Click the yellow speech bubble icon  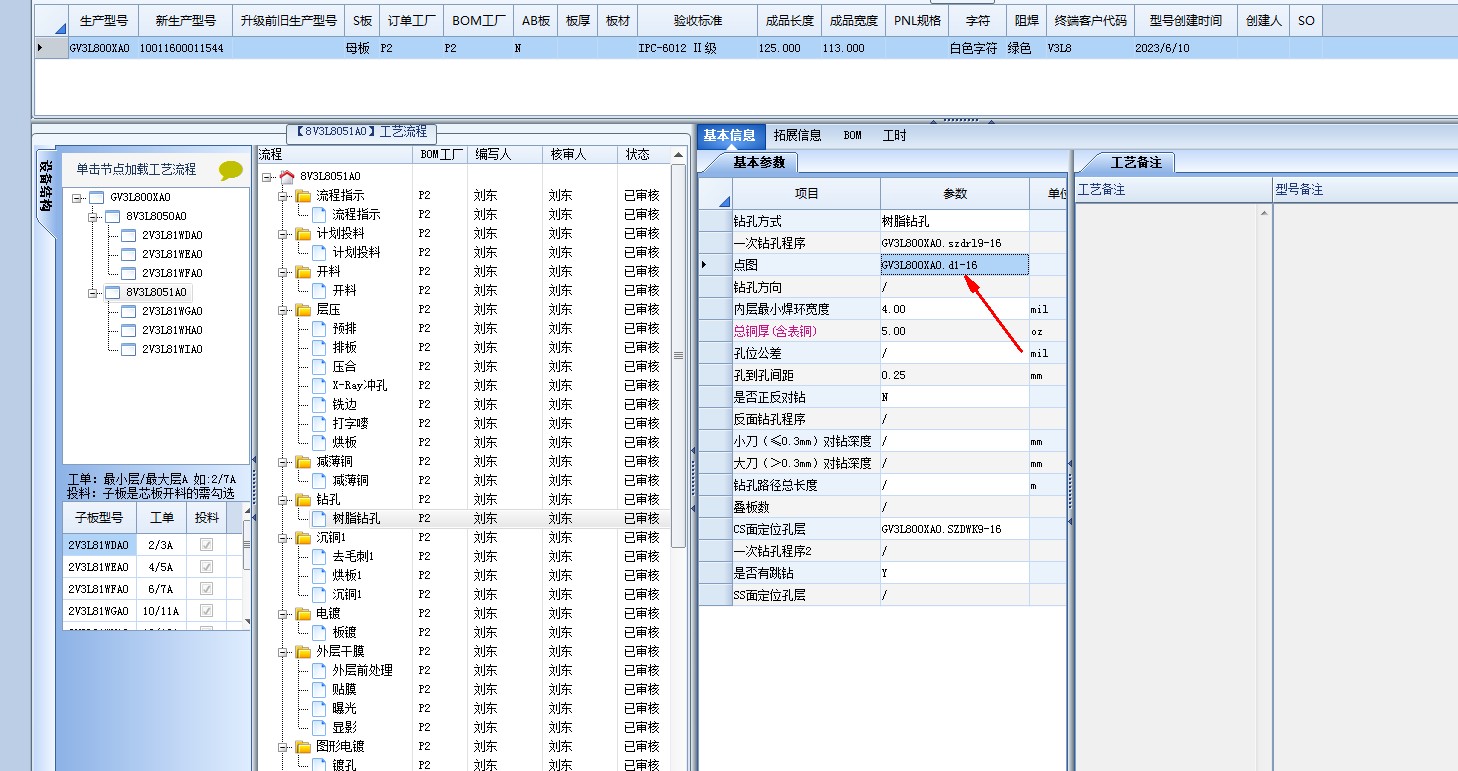[231, 170]
